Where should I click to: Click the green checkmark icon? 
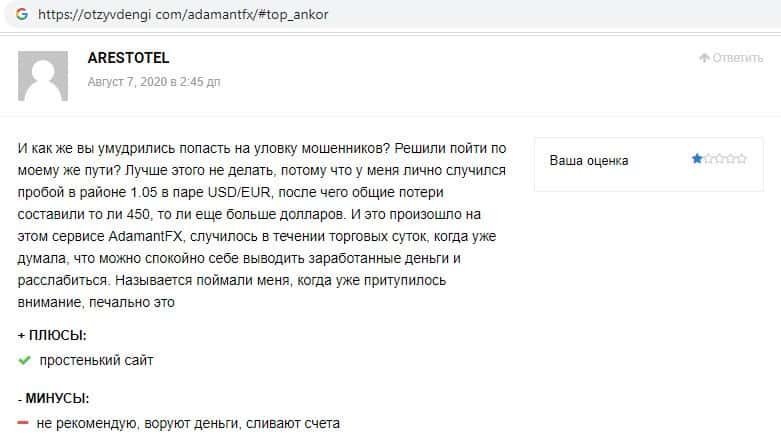25,360
